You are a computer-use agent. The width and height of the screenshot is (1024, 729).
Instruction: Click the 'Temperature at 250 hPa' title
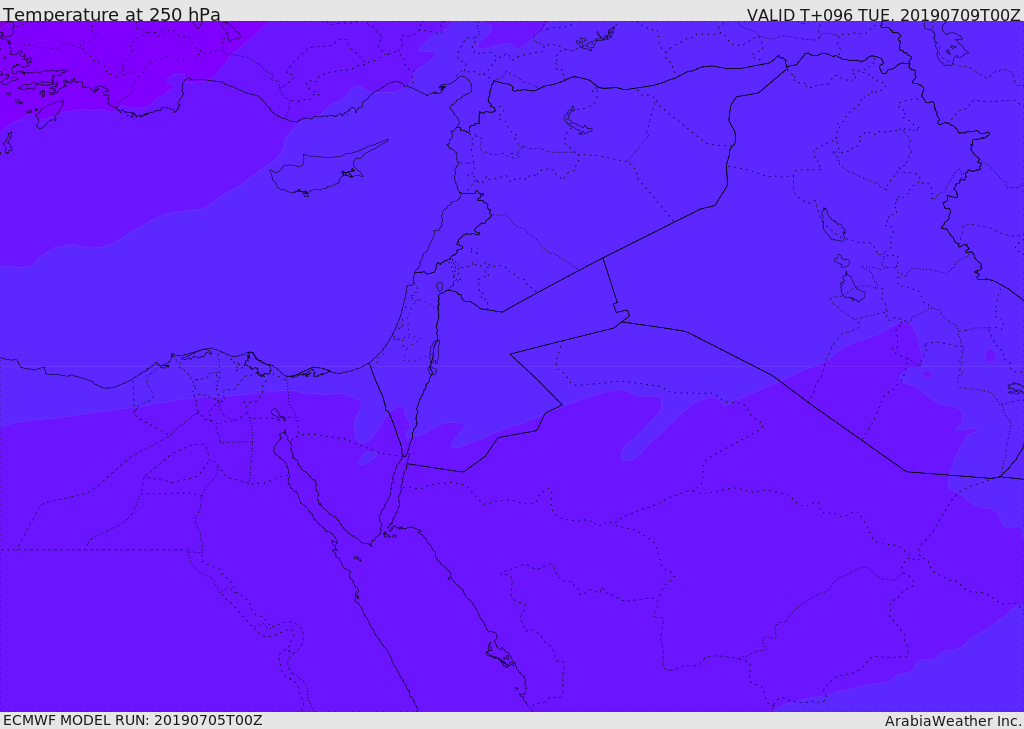point(112,14)
